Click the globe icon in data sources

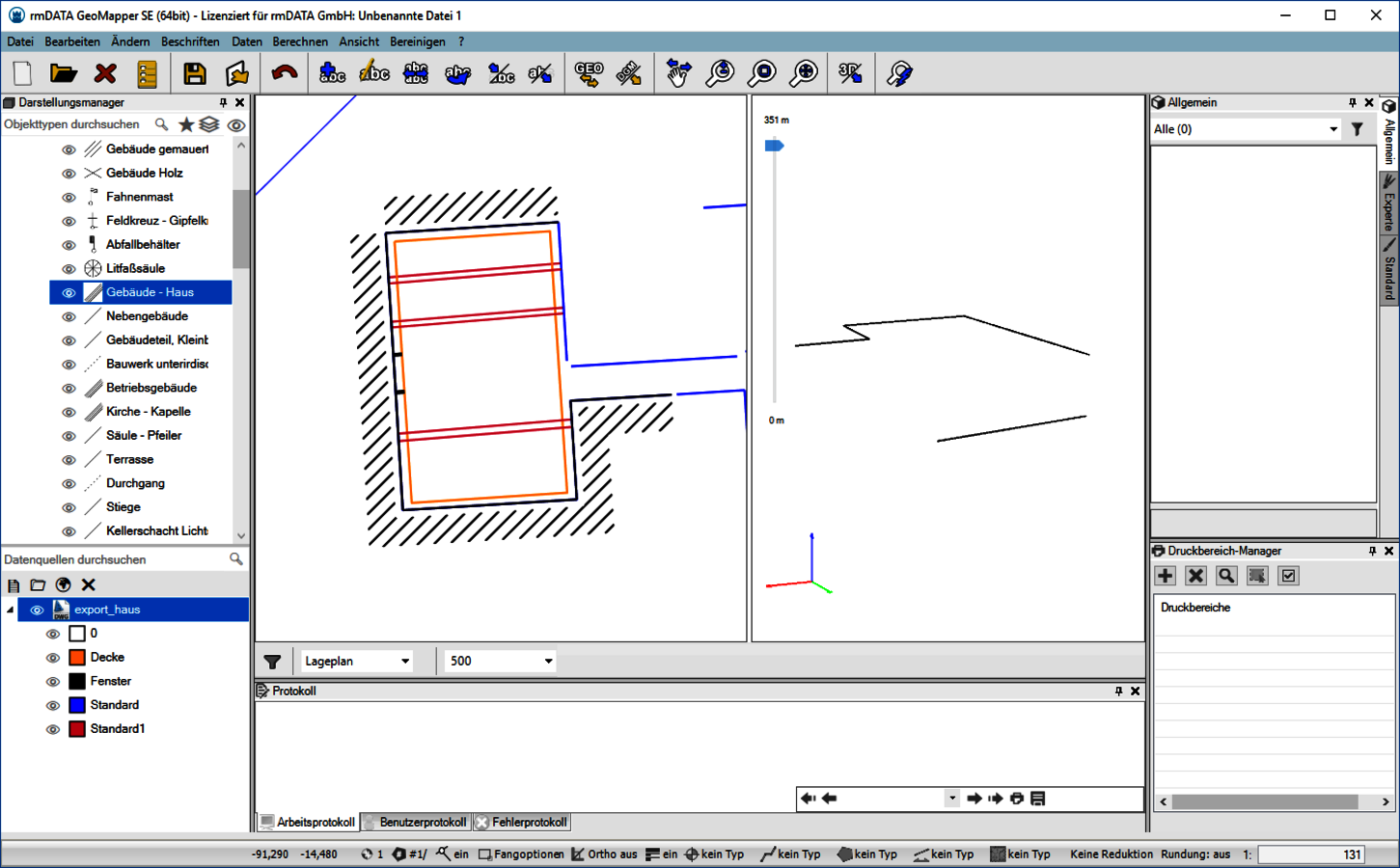click(64, 584)
